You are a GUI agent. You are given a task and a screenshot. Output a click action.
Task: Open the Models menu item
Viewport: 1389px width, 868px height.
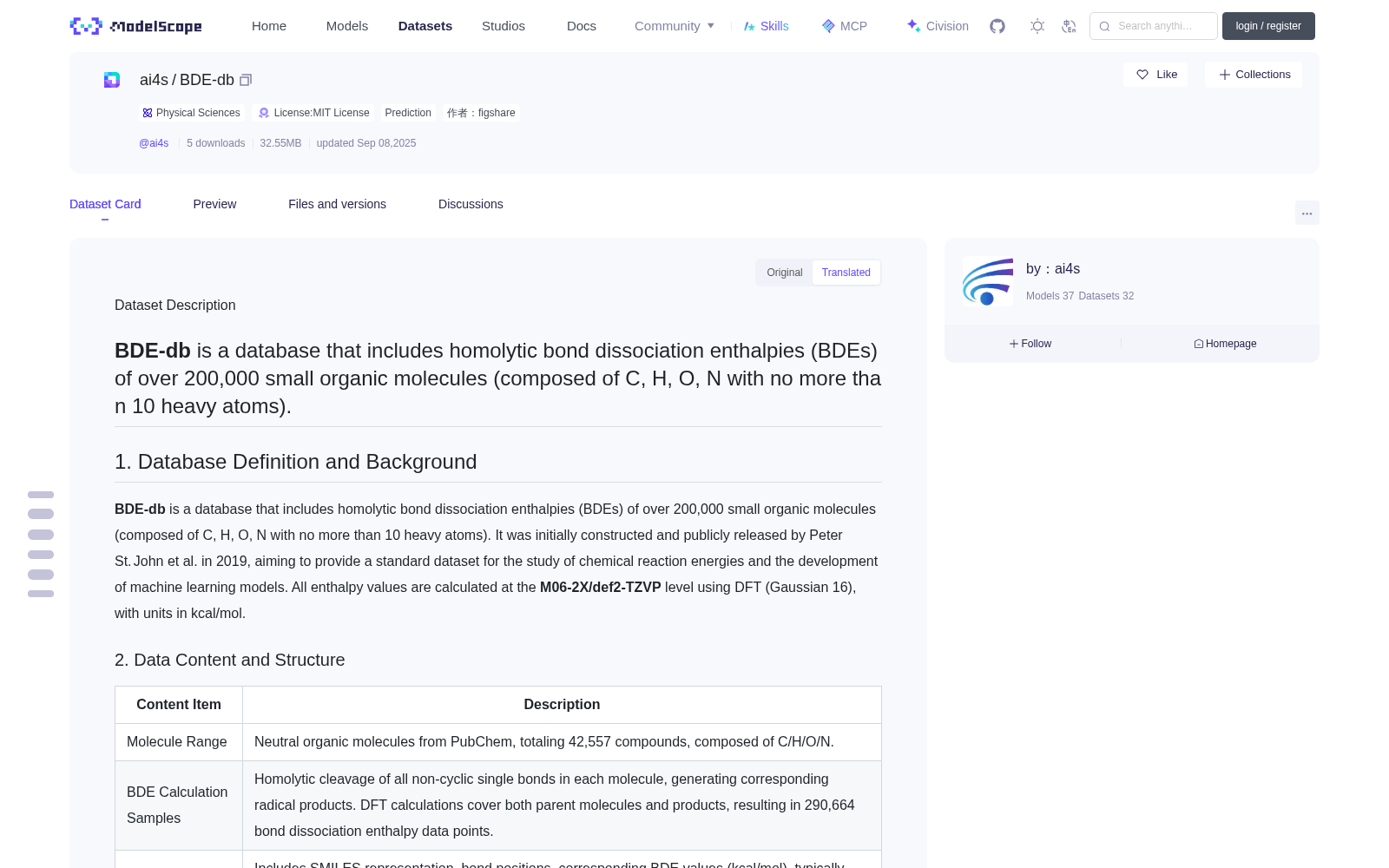[x=347, y=26]
